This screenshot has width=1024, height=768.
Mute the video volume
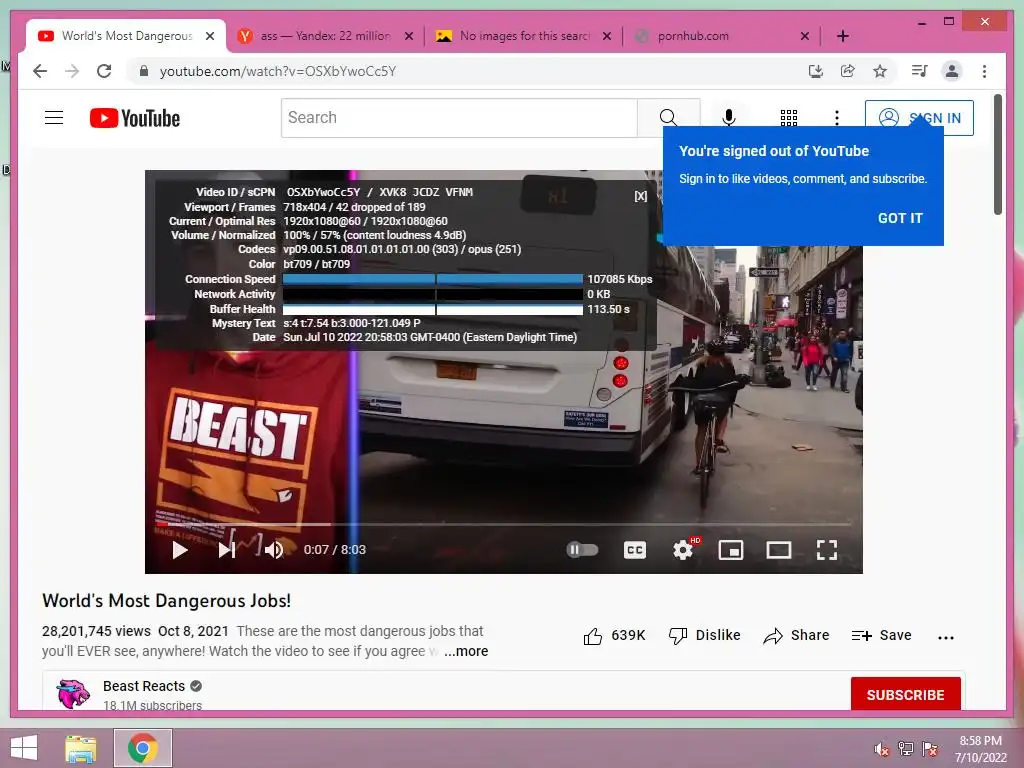pyautogui.click(x=274, y=550)
